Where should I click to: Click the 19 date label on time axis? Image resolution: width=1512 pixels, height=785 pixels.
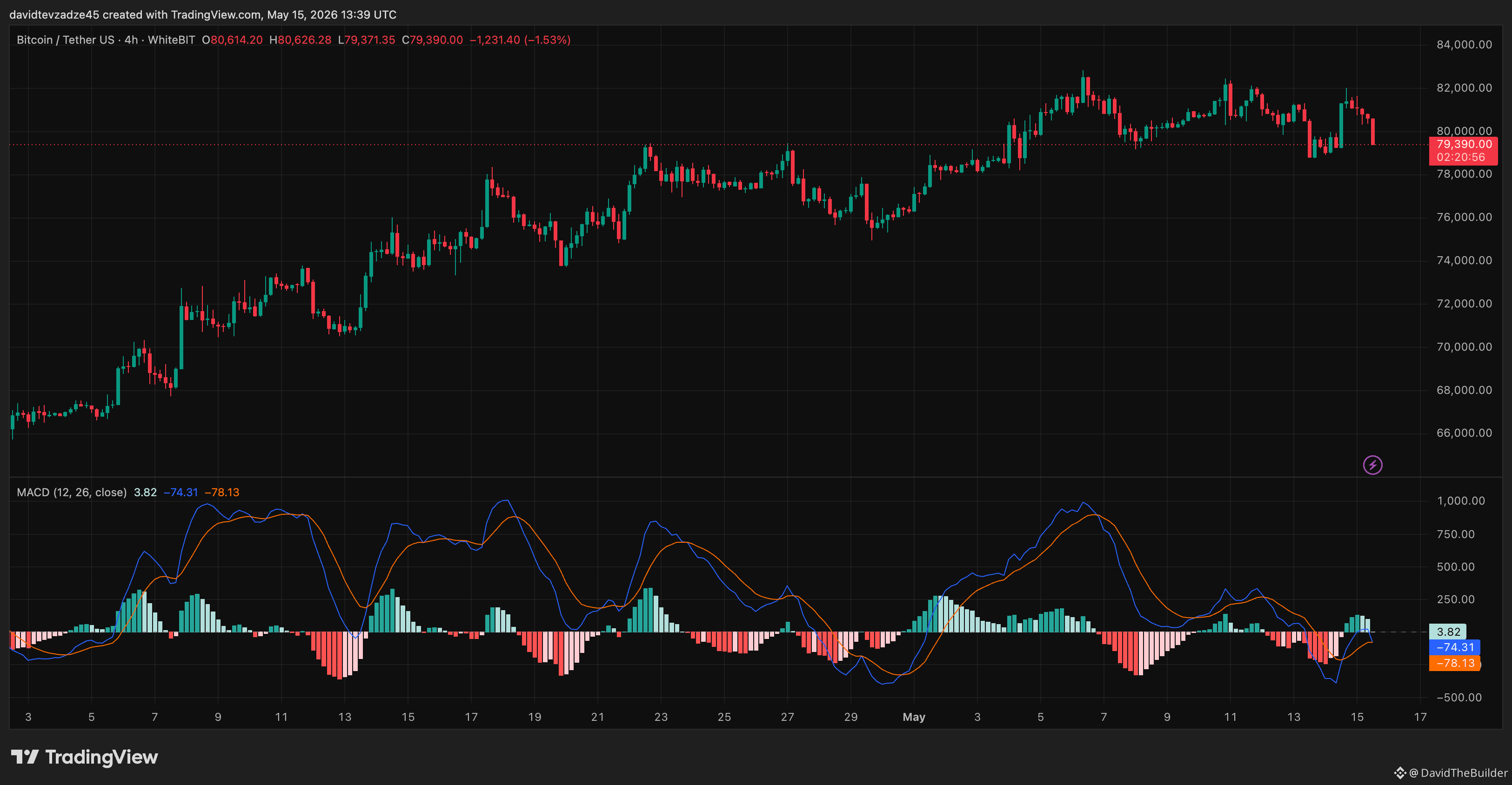534,717
